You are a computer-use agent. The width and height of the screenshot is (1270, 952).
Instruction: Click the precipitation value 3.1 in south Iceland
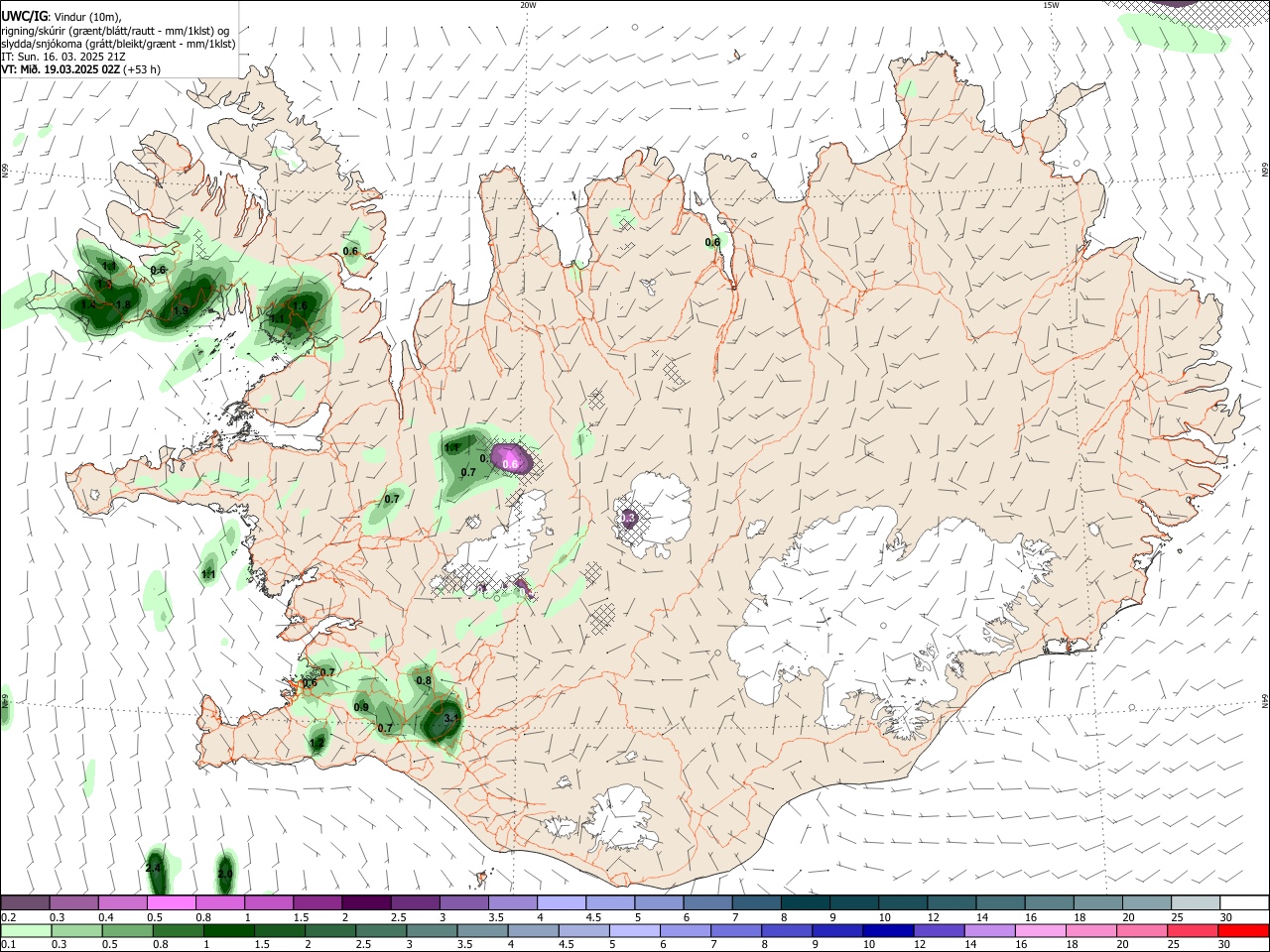tap(451, 717)
